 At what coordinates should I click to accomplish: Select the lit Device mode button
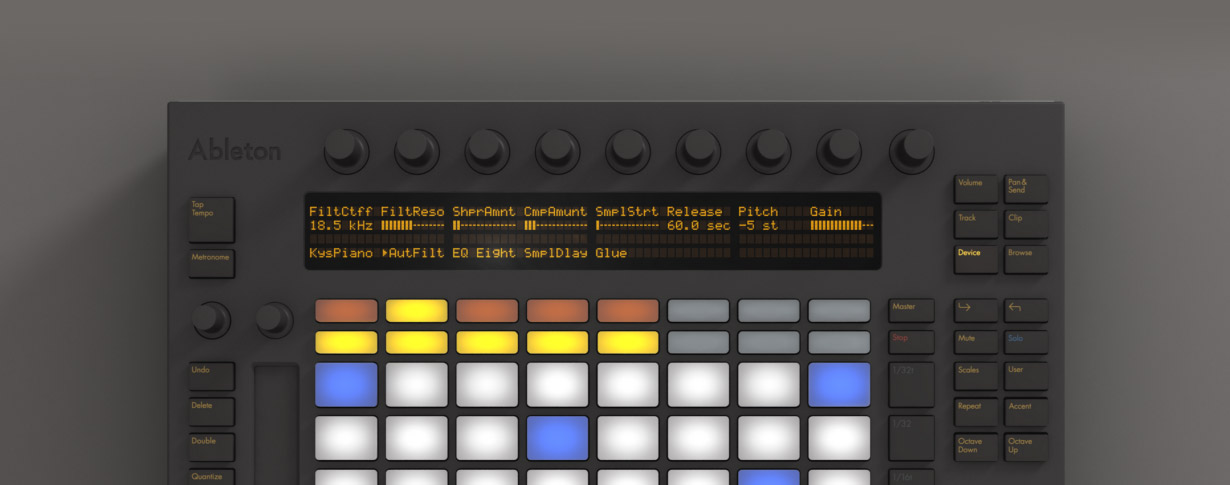click(976, 259)
